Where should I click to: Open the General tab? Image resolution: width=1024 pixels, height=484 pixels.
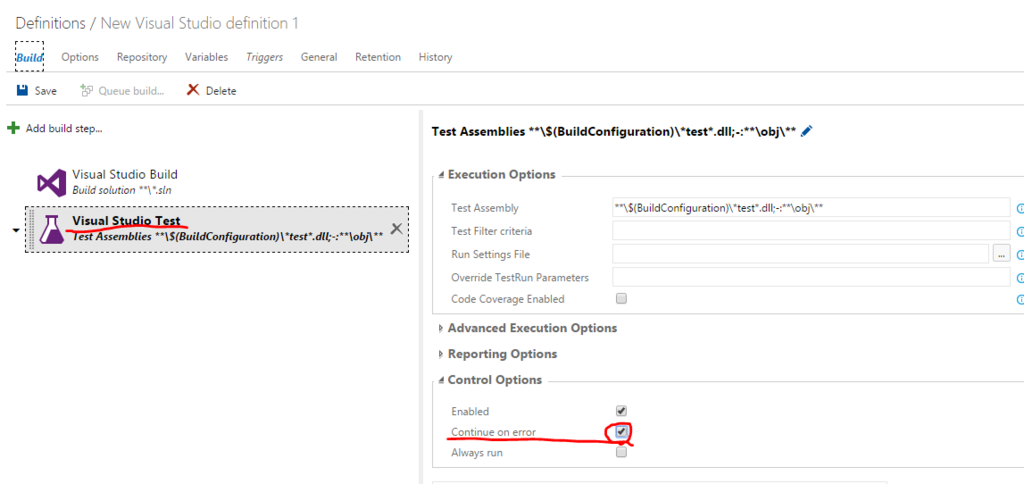(319, 57)
